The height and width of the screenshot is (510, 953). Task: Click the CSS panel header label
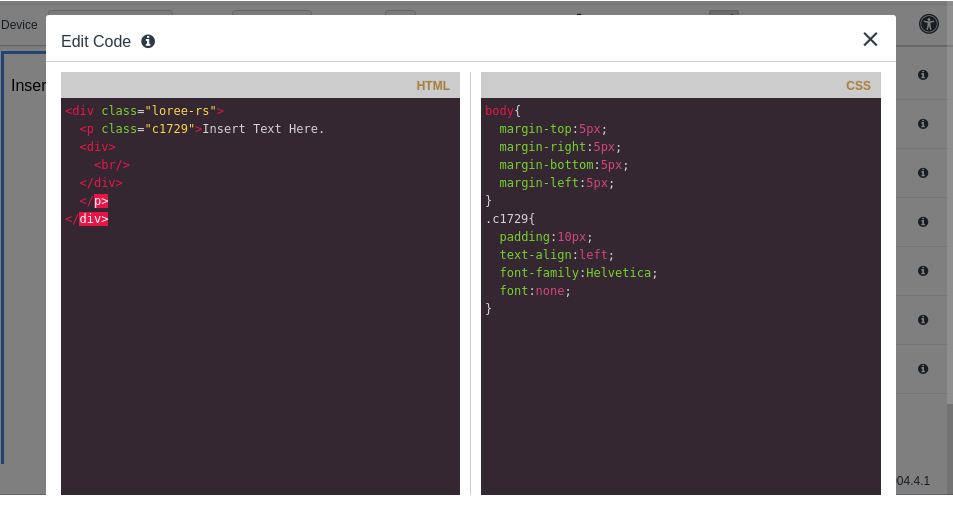click(858, 86)
